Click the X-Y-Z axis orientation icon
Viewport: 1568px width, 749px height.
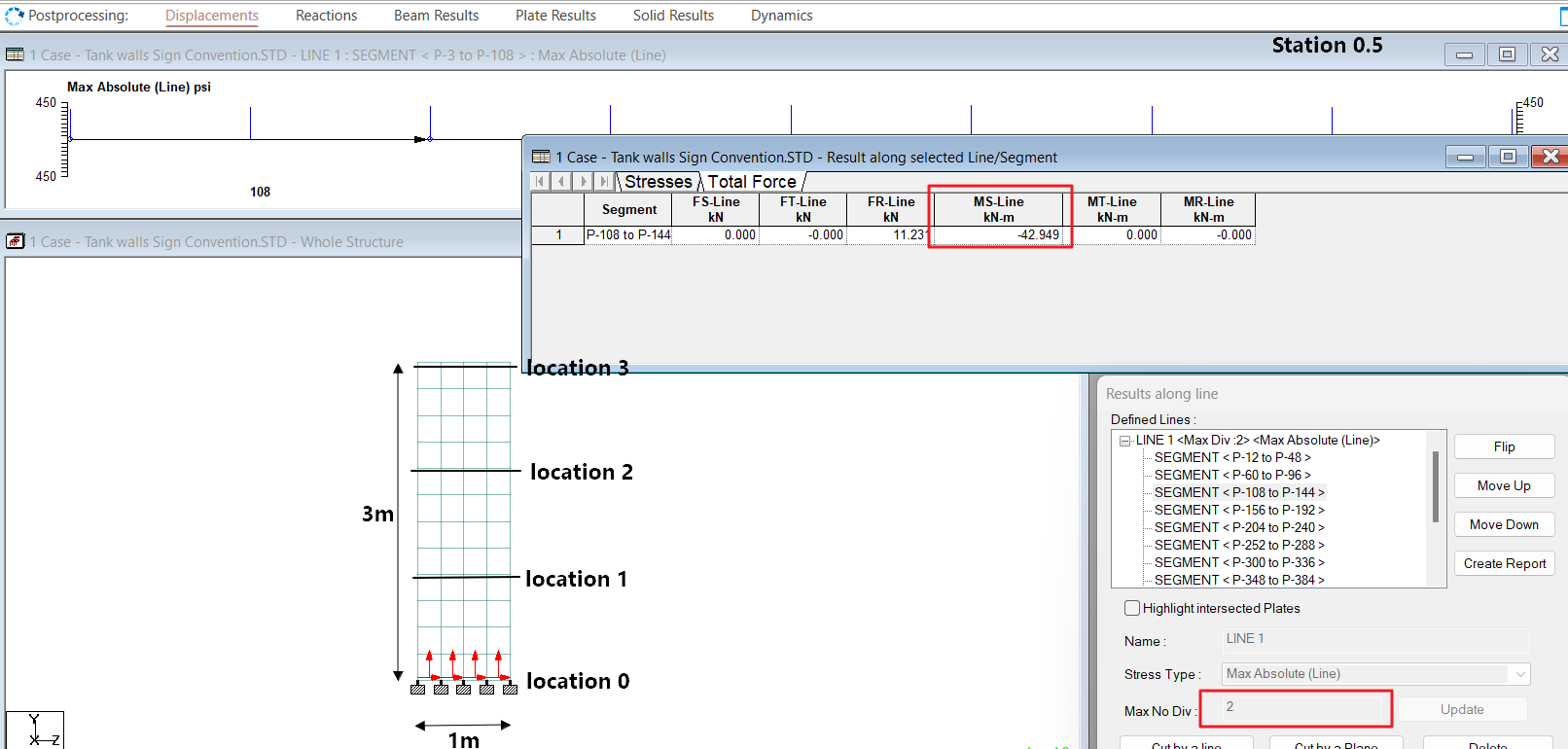pyautogui.click(x=35, y=730)
